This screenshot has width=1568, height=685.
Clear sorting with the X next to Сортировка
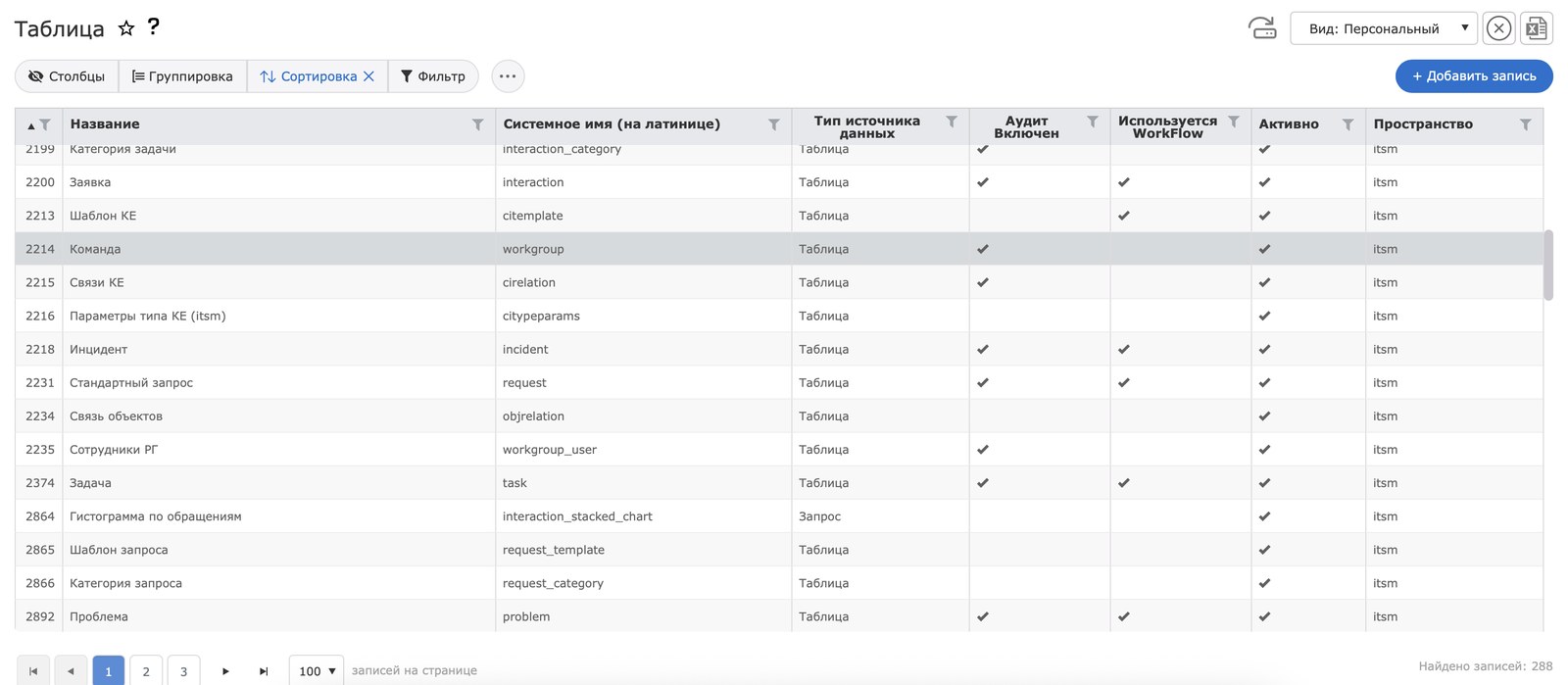point(368,76)
